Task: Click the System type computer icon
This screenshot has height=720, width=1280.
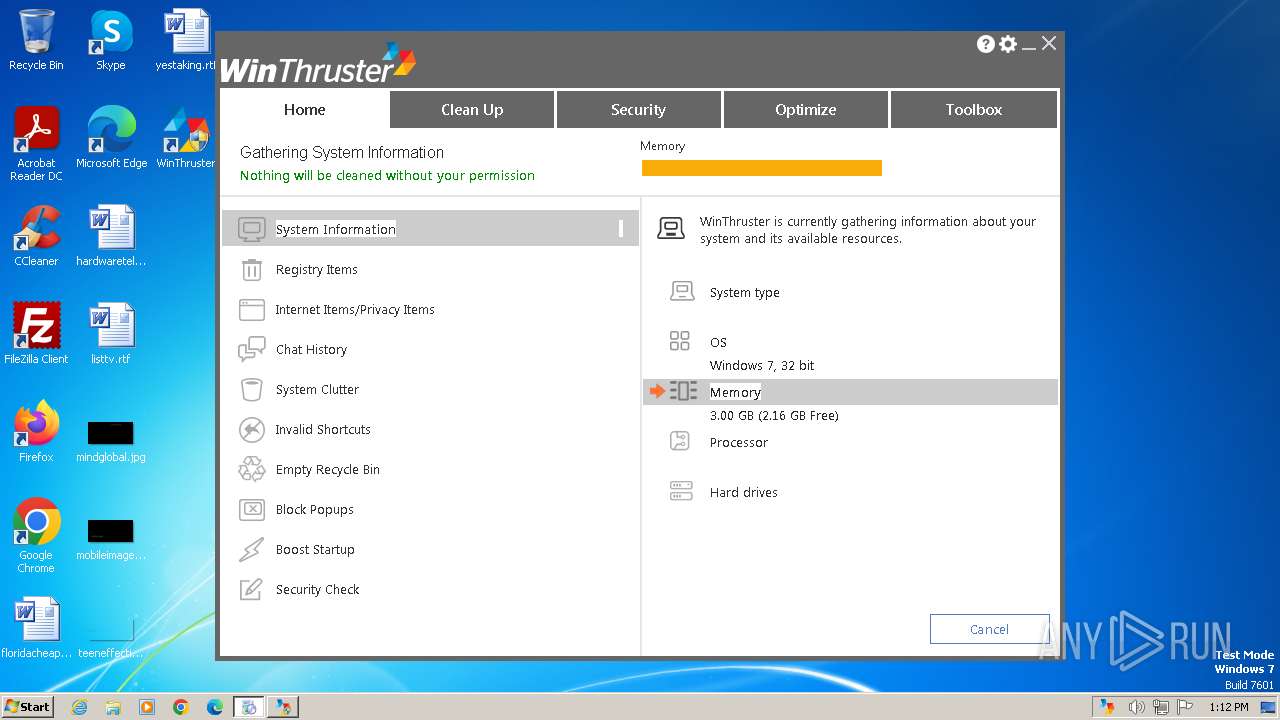Action: pyautogui.click(x=681, y=292)
